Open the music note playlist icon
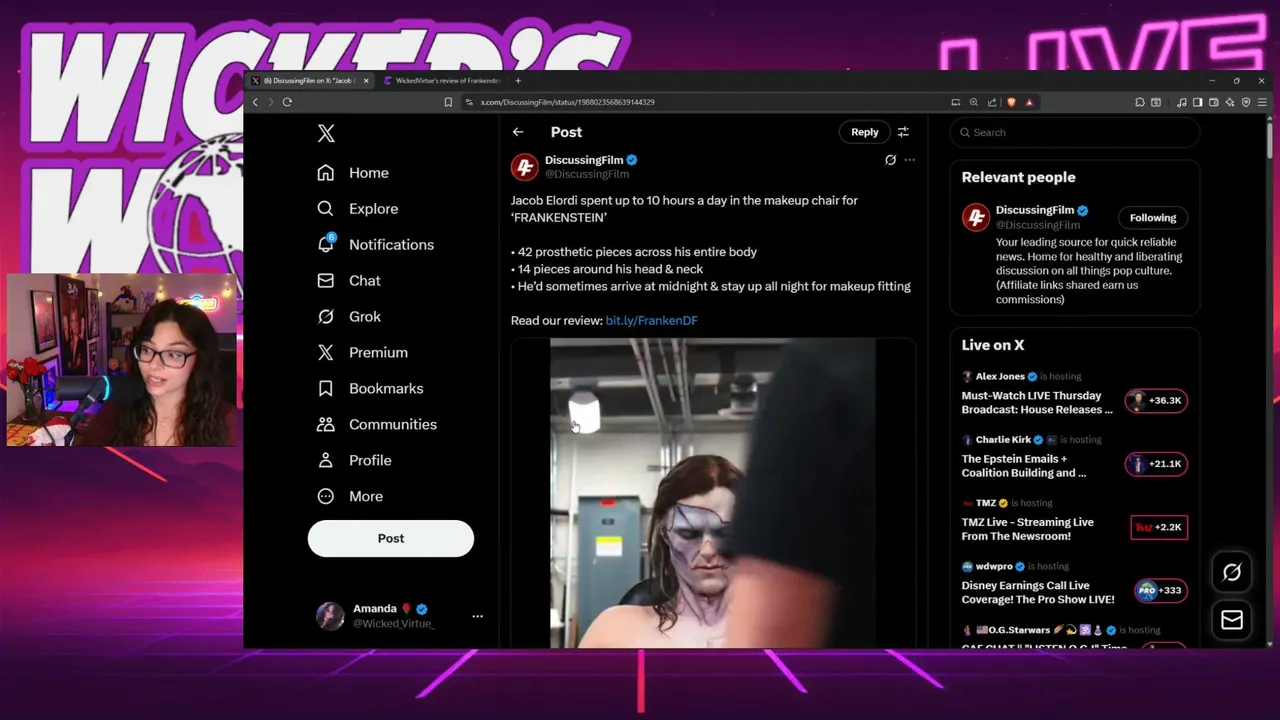 (x=1182, y=102)
